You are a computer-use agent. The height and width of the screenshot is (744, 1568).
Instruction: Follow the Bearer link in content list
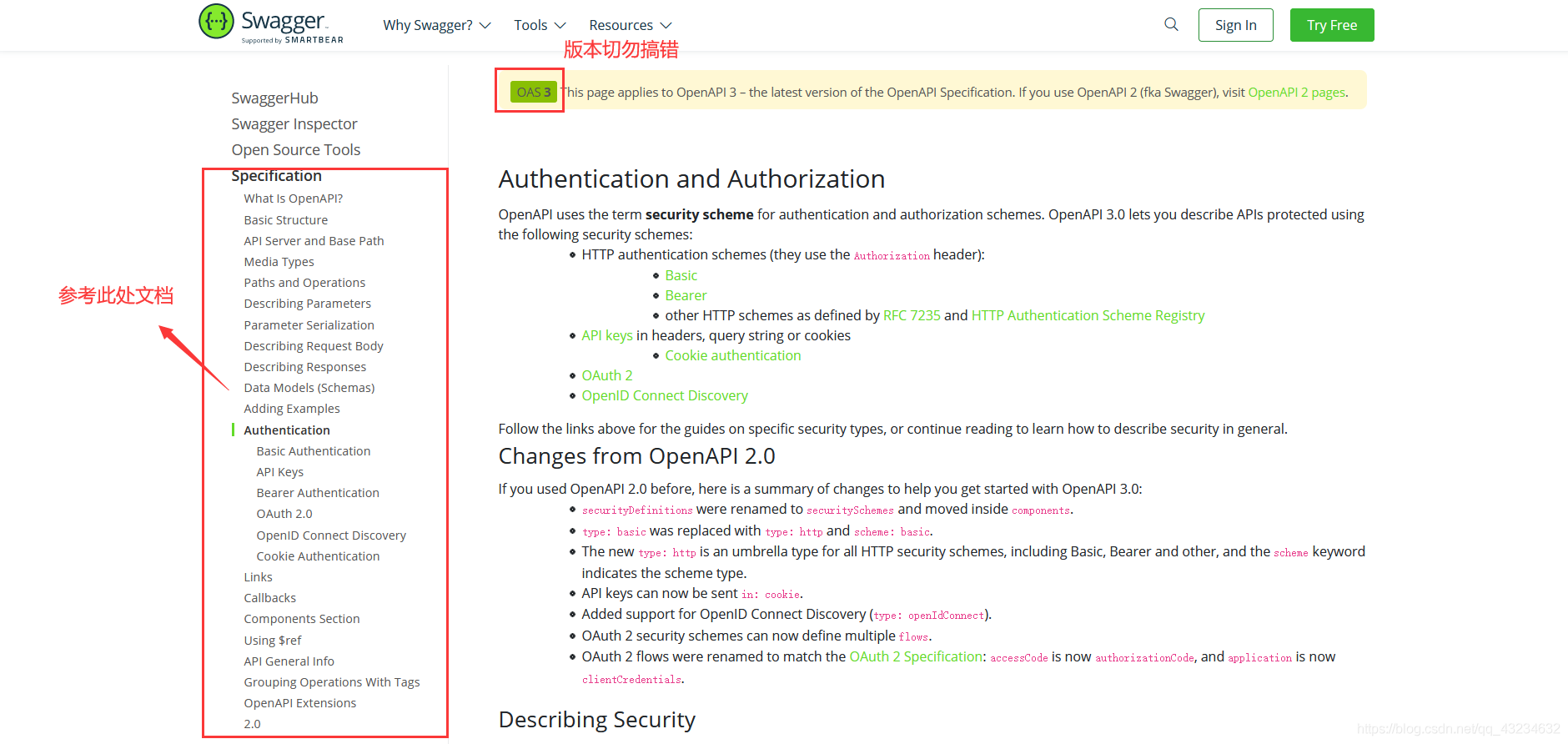tap(686, 295)
